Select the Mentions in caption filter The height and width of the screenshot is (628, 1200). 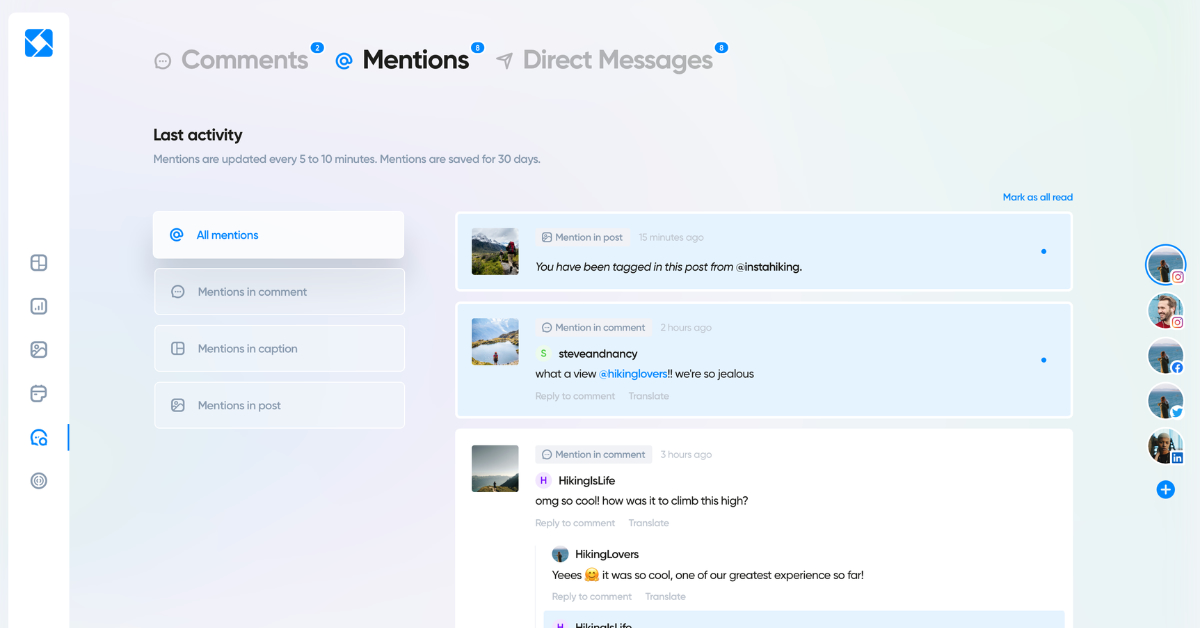tap(279, 349)
